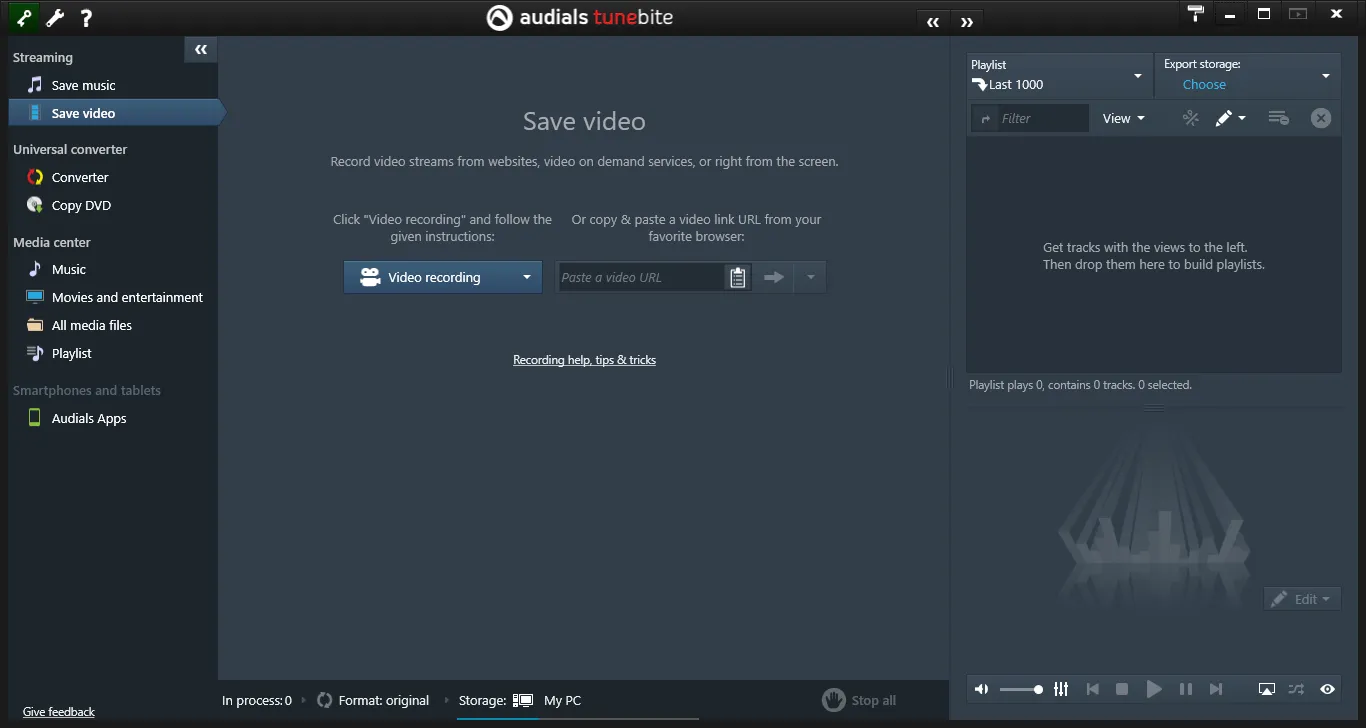1366x728 pixels.
Task: Enable shuffle playback
Action: tap(1297, 689)
